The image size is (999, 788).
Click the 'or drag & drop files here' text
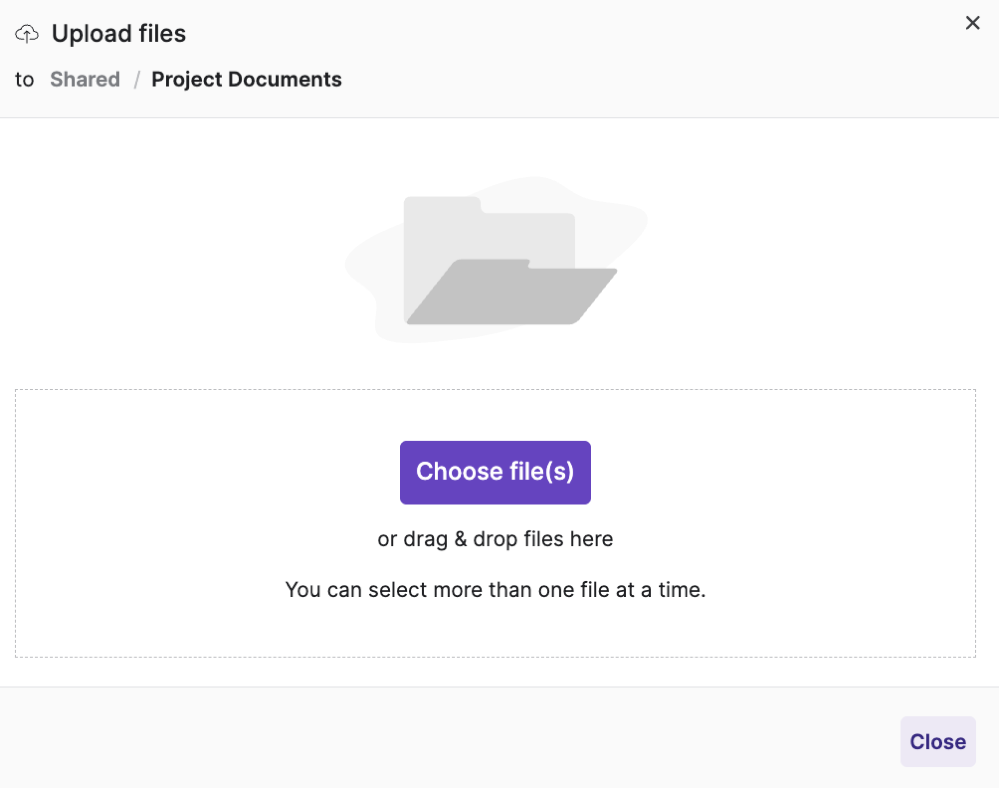click(495, 539)
